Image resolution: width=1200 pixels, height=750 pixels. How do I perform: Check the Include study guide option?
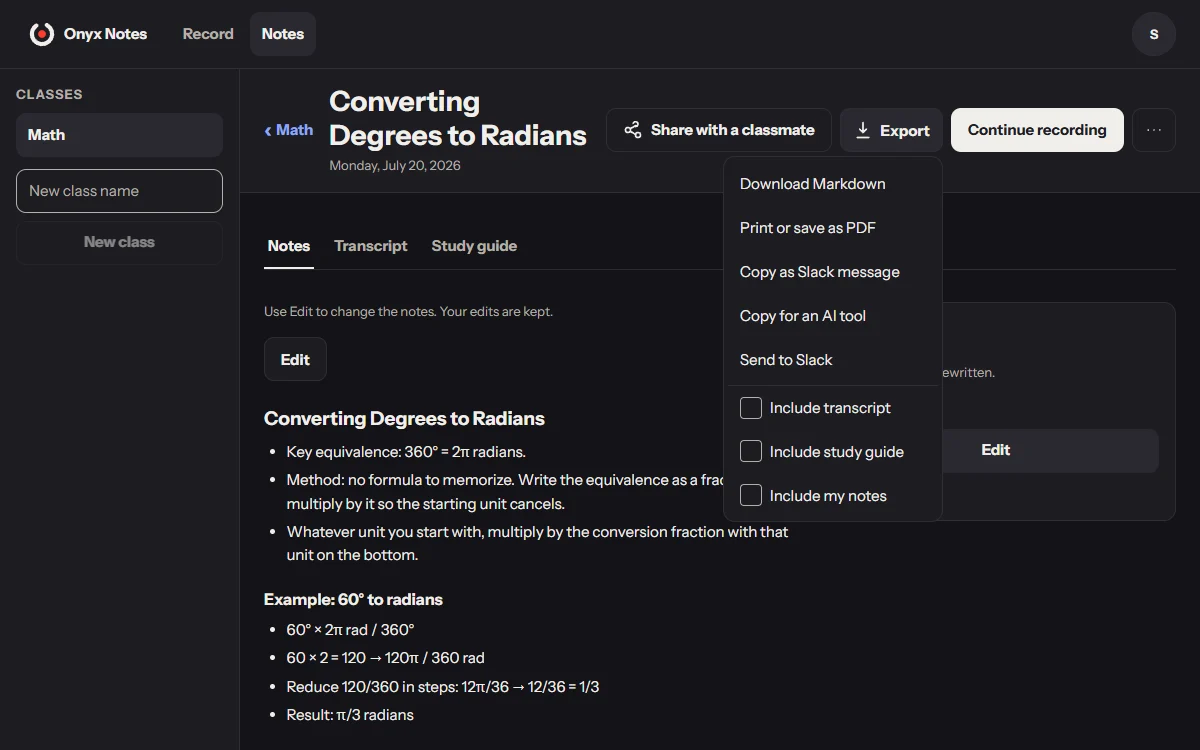click(751, 452)
